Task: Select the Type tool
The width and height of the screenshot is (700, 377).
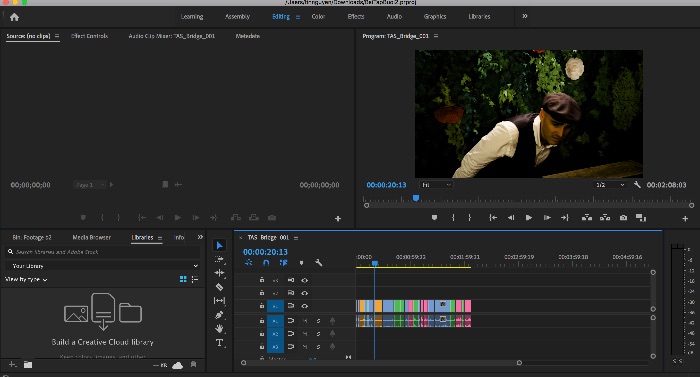Action: 219,343
